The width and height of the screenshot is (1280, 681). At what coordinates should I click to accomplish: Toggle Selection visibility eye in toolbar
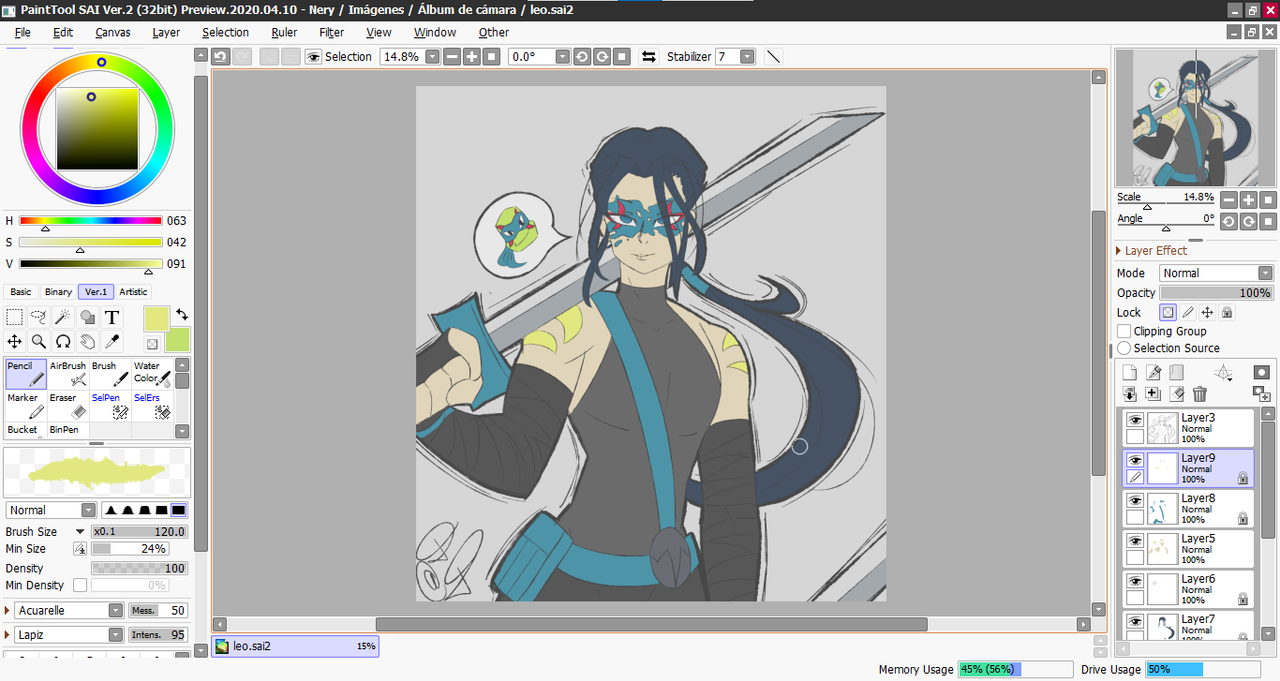314,57
